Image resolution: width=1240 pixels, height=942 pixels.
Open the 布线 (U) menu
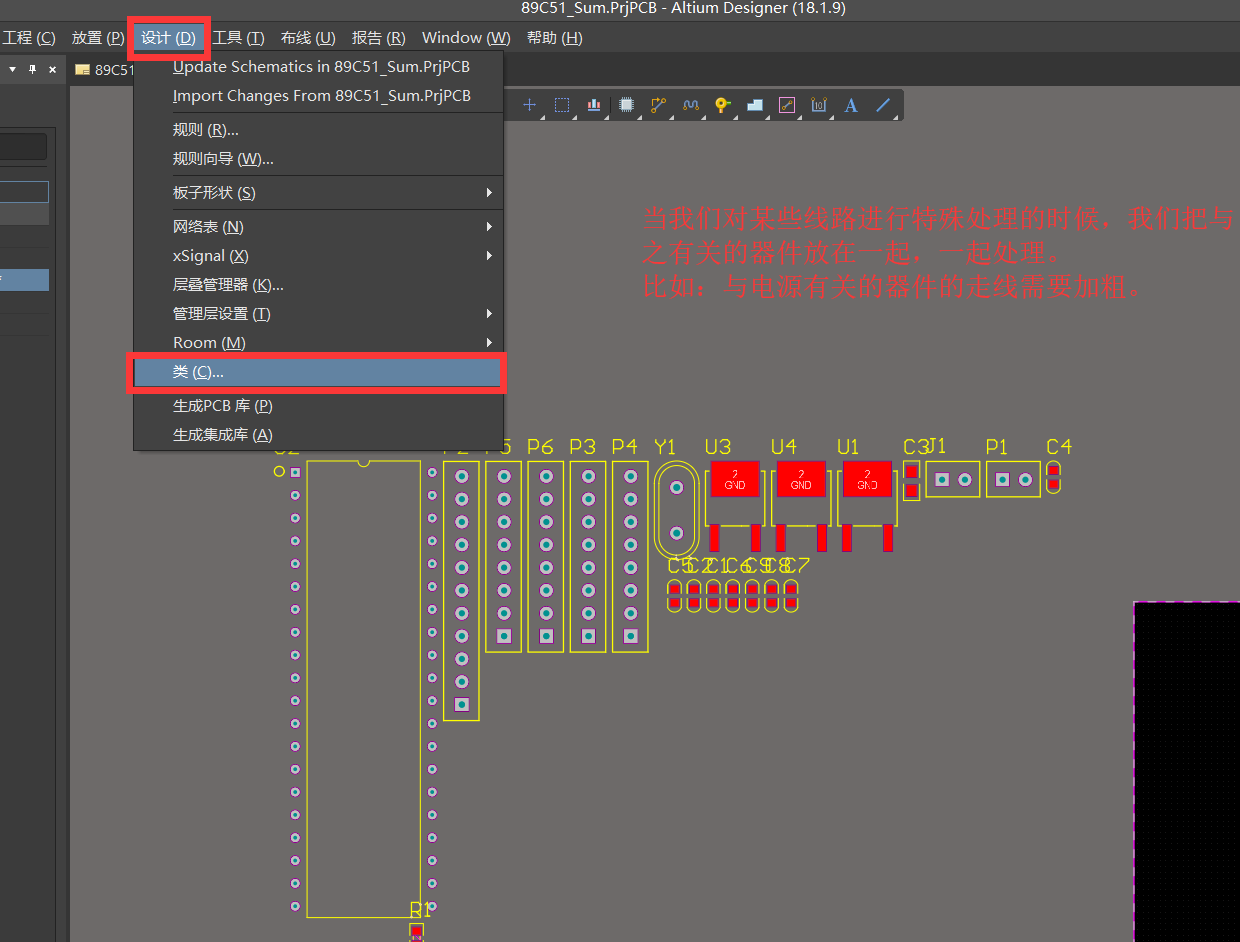(x=308, y=38)
